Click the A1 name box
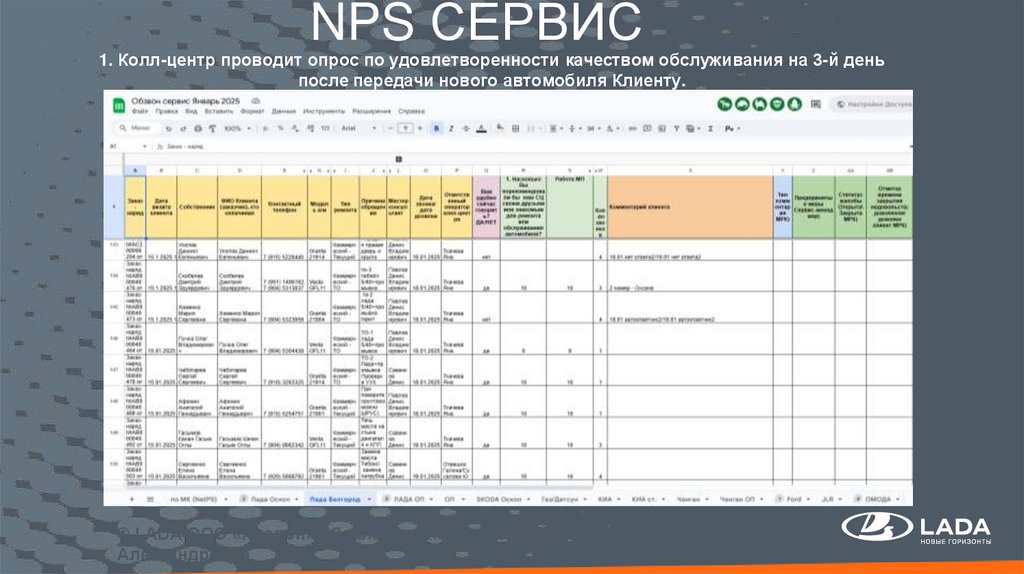This screenshot has width=1024, height=574. click(x=127, y=146)
